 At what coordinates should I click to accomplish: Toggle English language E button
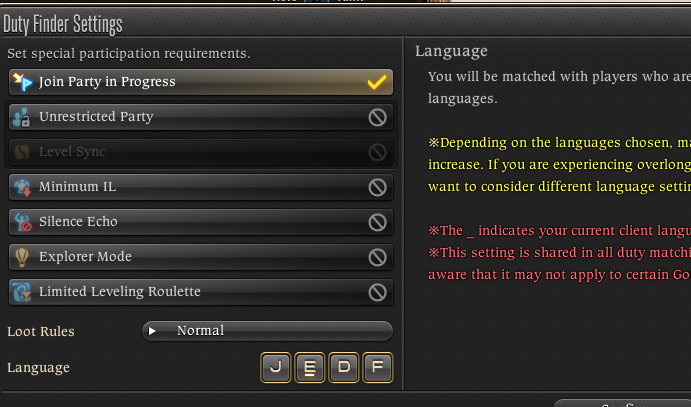pyautogui.click(x=309, y=367)
